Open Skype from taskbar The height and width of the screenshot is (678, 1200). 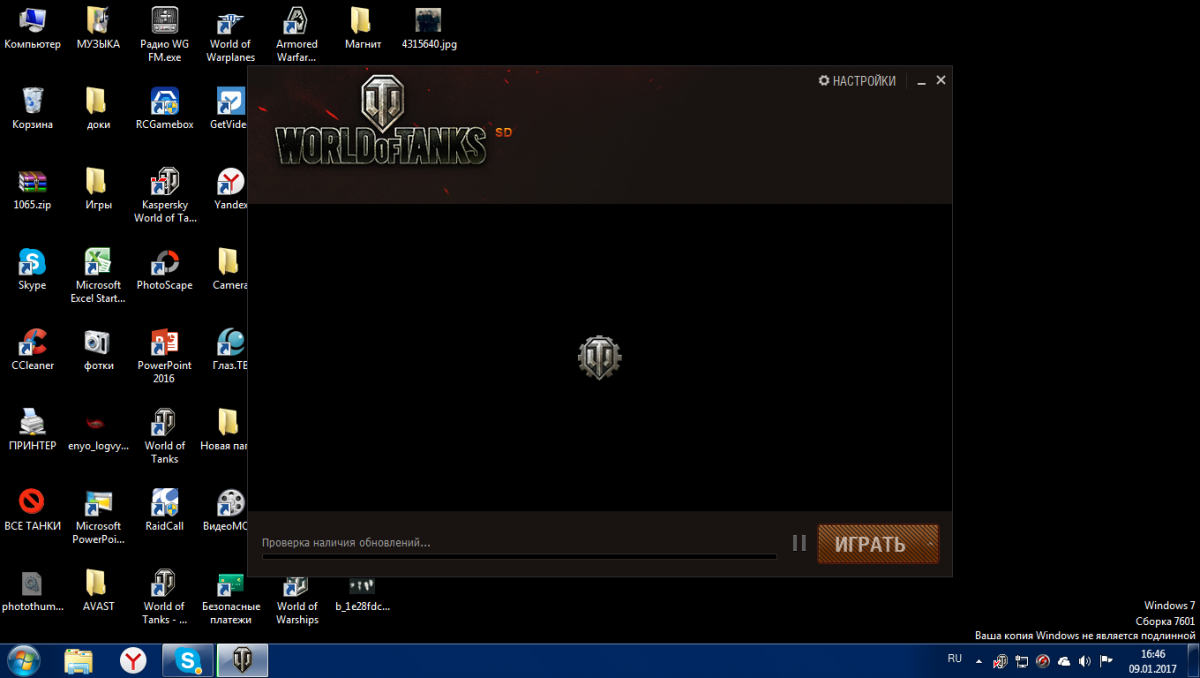tap(187, 660)
